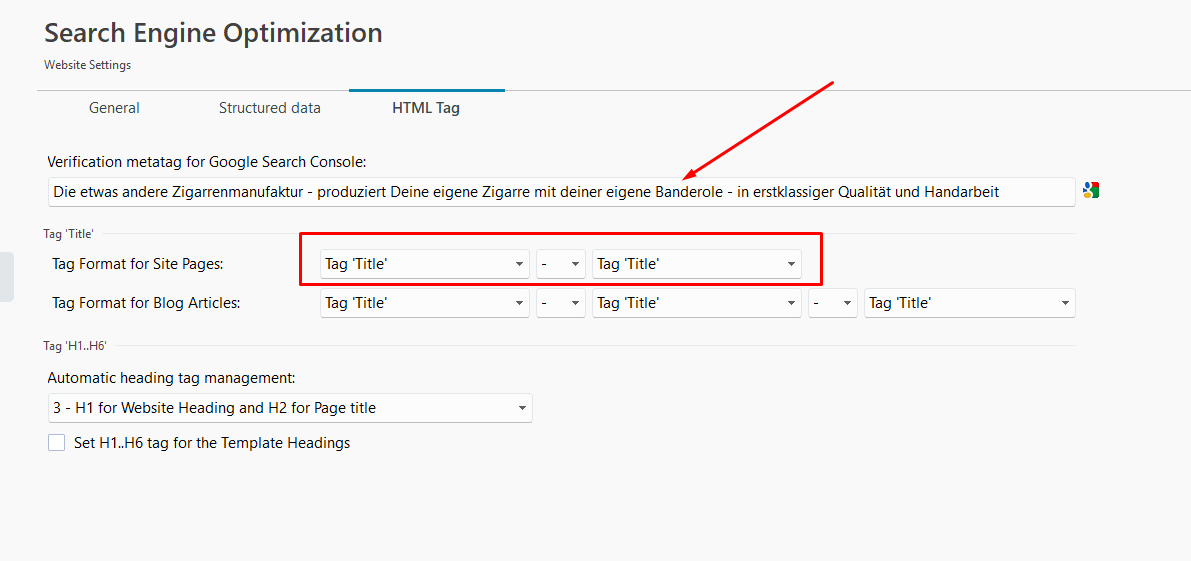Open second Tag 'Title' dropdown for Blog Articles

(696, 303)
